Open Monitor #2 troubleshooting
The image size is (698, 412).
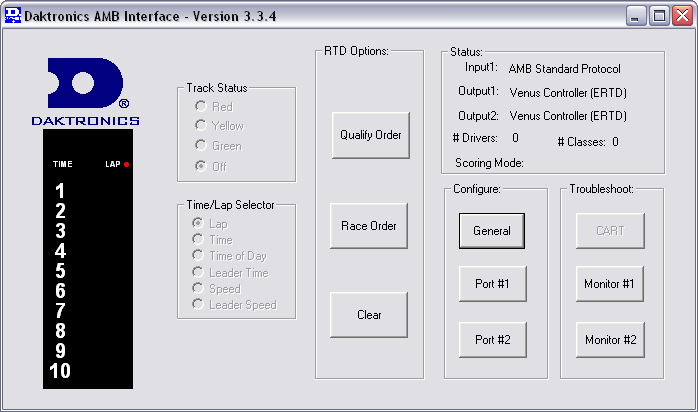(609, 340)
